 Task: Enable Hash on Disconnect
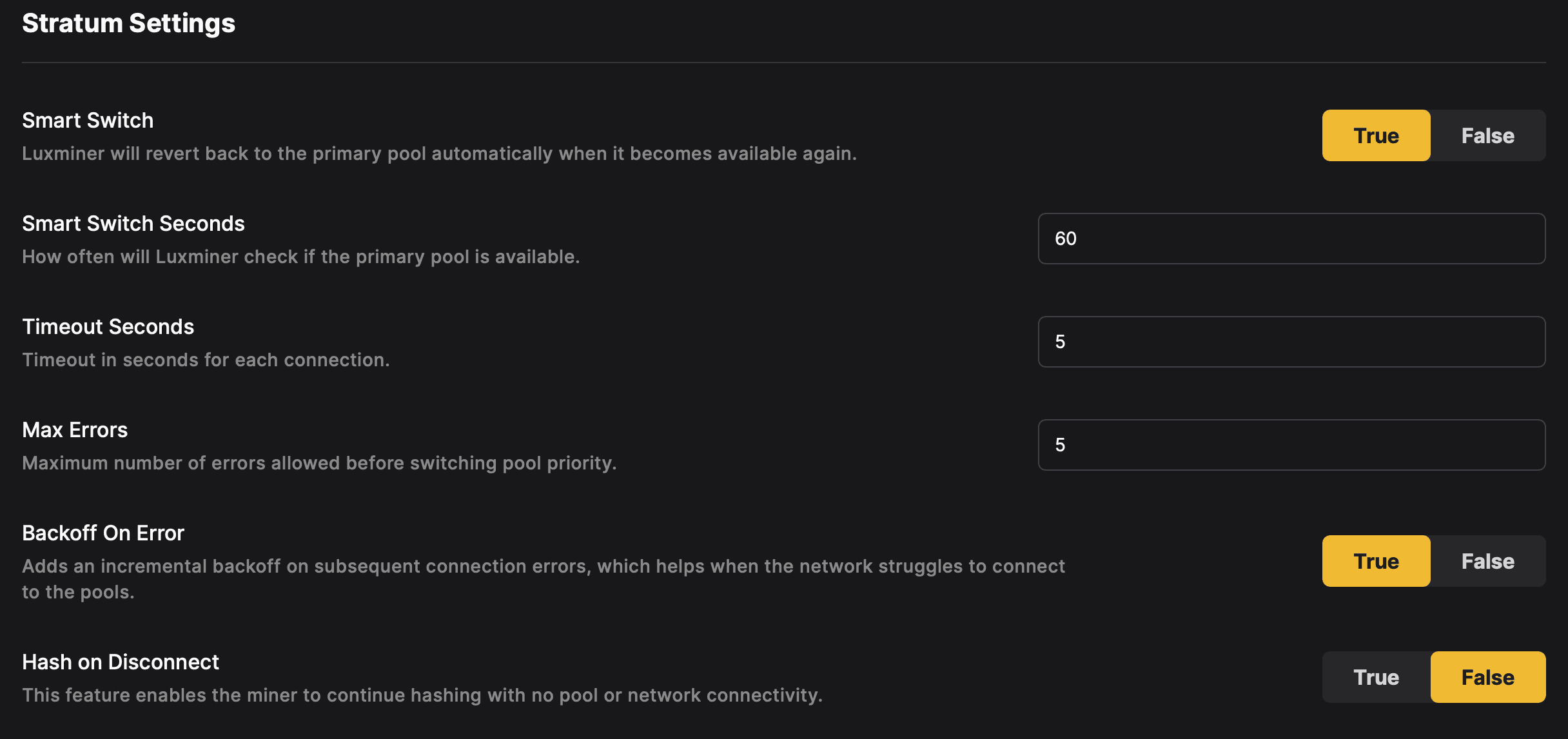[x=1376, y=677]
